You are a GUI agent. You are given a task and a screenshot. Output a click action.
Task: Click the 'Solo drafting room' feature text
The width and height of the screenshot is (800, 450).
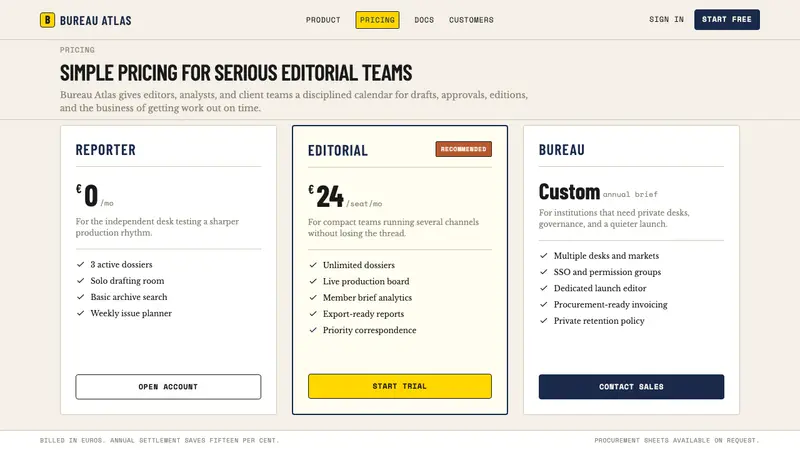(x=128, y=281)
